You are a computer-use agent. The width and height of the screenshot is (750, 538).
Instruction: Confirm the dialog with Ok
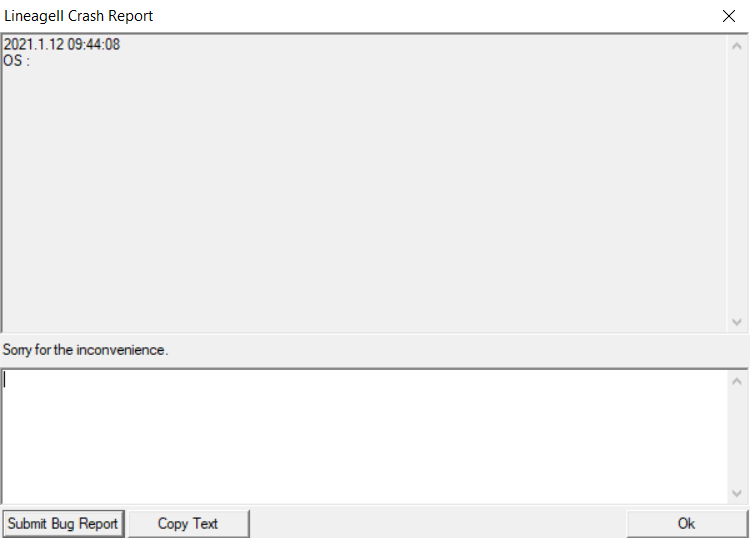point(686,523)
